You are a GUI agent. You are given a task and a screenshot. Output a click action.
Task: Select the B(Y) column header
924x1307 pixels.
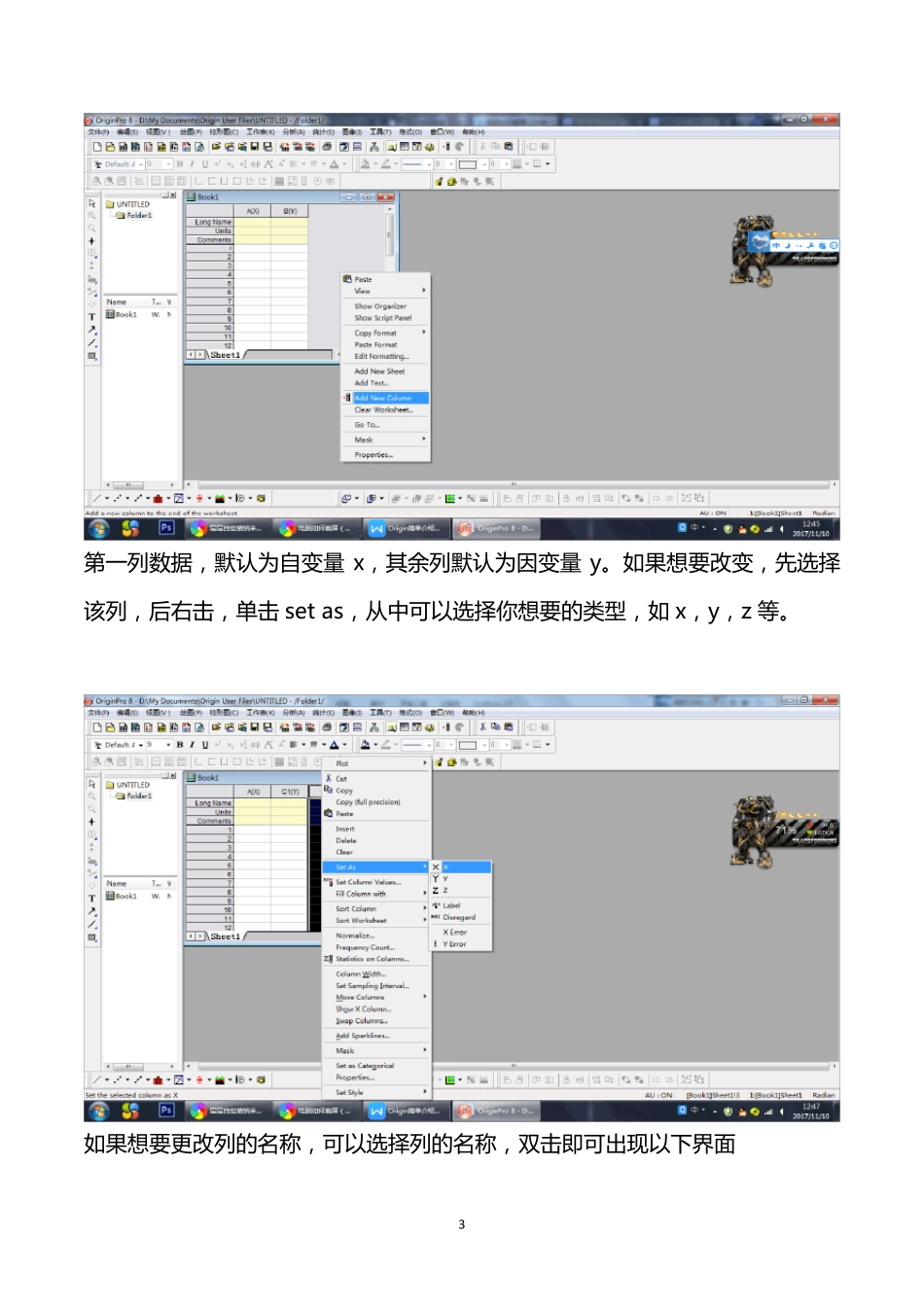coord(290,211)
